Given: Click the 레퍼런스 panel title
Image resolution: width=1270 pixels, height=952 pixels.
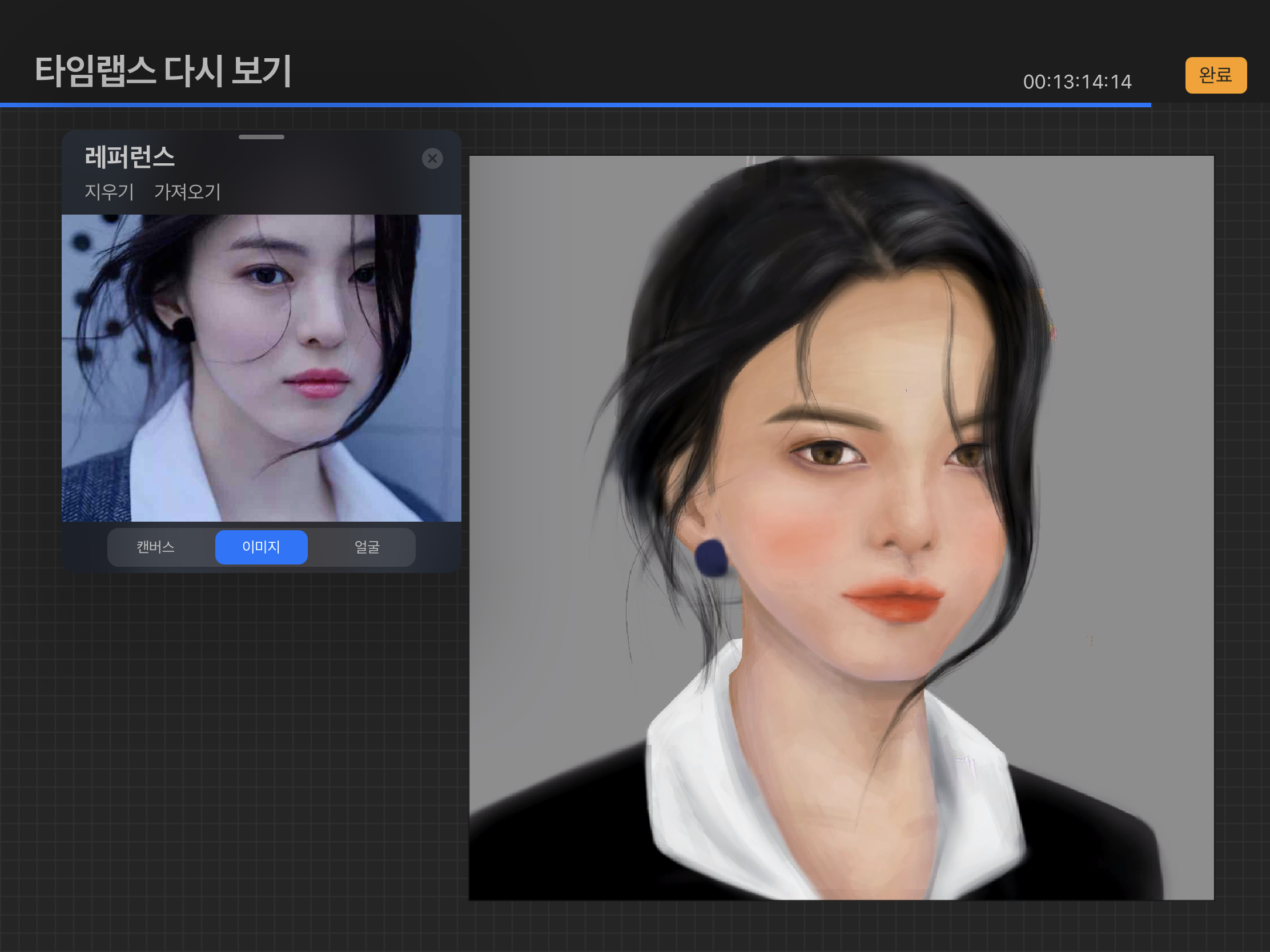Looking at the screenshot, I should point(130,157).
